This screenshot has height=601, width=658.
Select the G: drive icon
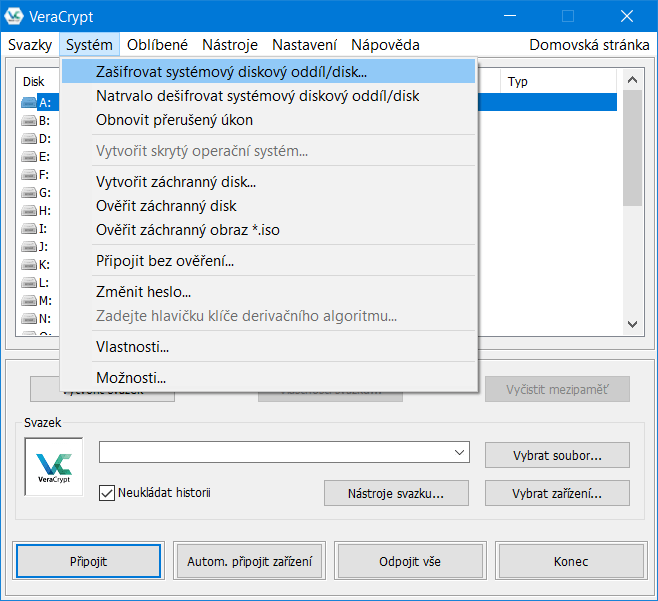click(x=29, y=193)
